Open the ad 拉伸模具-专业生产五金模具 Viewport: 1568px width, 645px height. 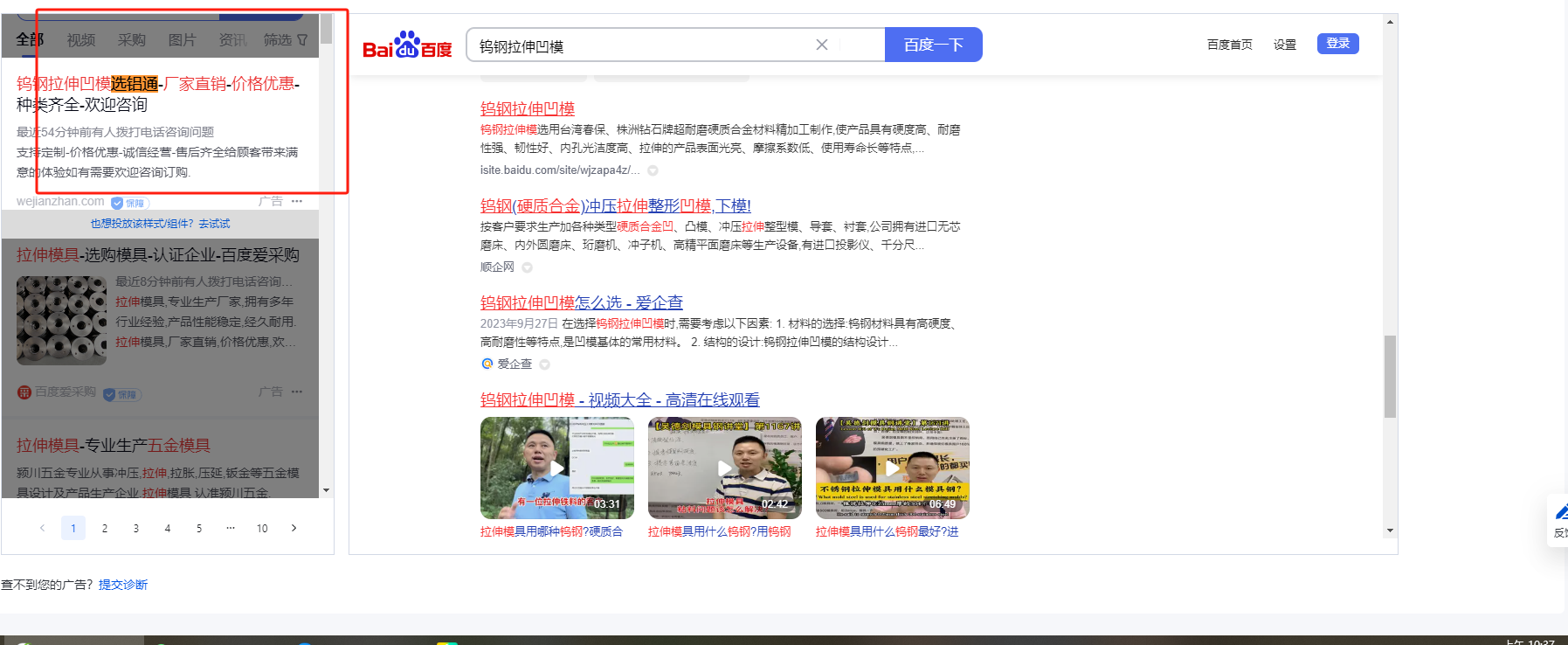[x=114, y=445]
